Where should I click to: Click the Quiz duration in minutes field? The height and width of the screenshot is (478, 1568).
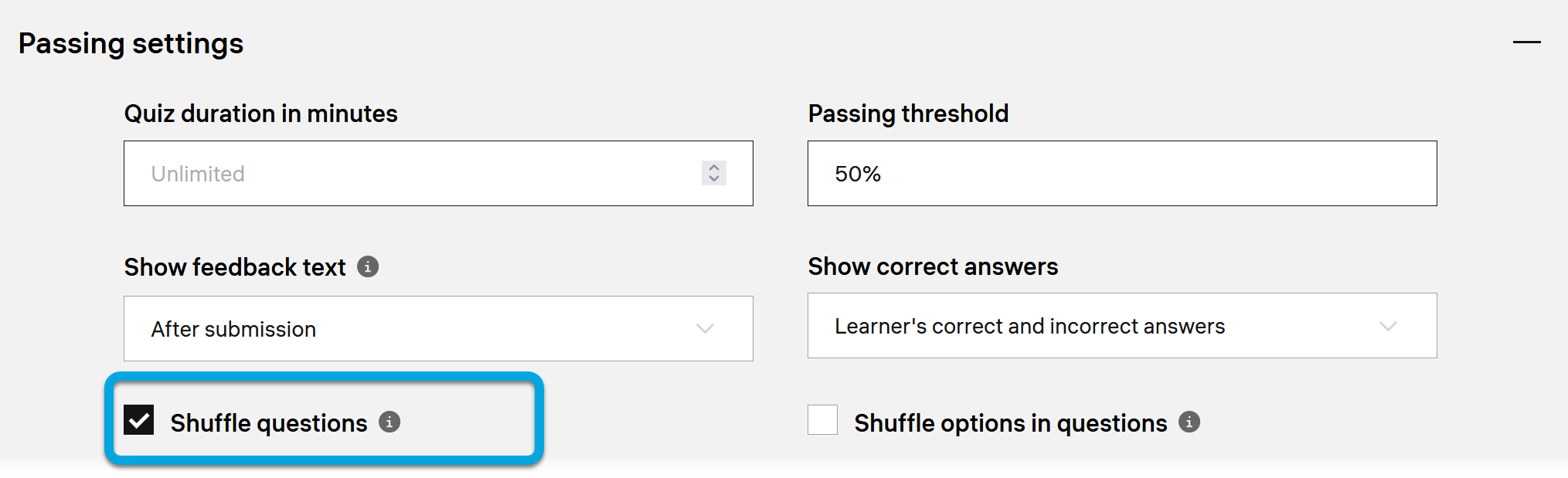(417, 173)
